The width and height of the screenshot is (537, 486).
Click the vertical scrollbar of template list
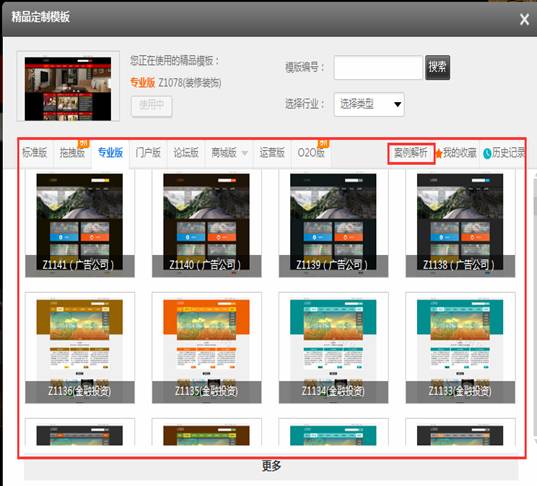click(x=535, y=308)
